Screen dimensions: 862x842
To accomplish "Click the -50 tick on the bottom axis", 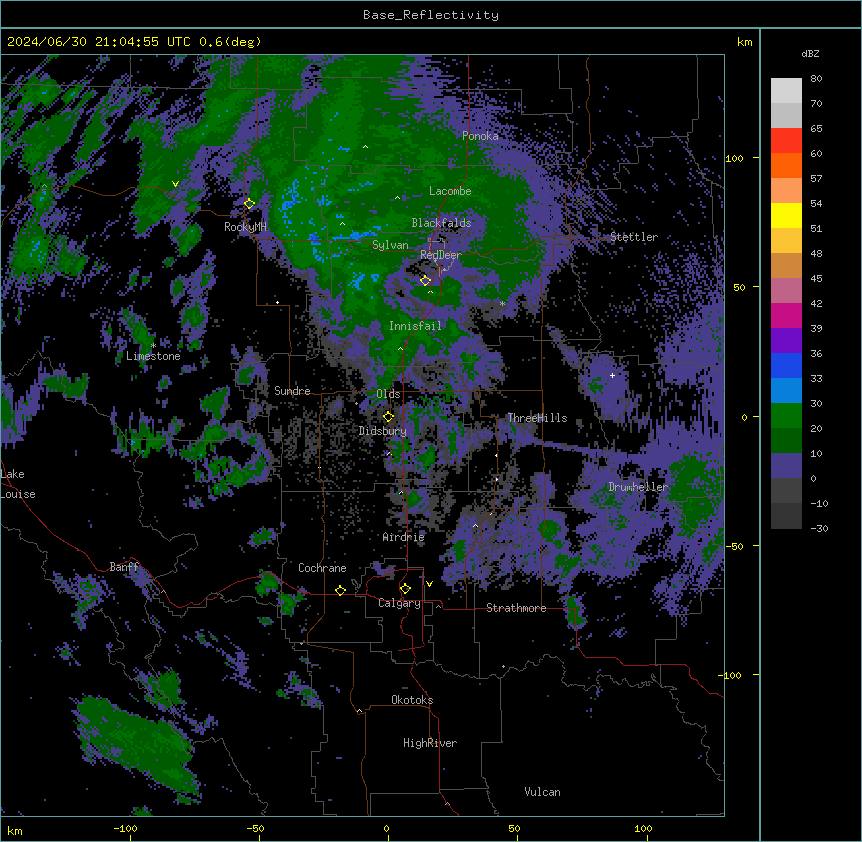I will (x=255, y=828).
